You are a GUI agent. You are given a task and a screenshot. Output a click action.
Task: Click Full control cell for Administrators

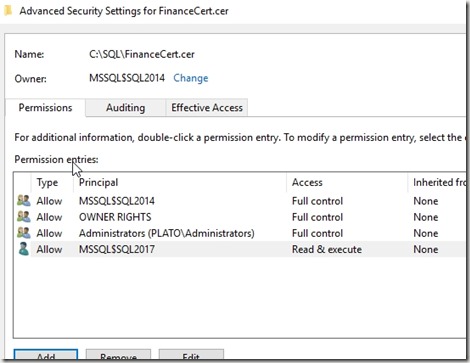[317, 233]
